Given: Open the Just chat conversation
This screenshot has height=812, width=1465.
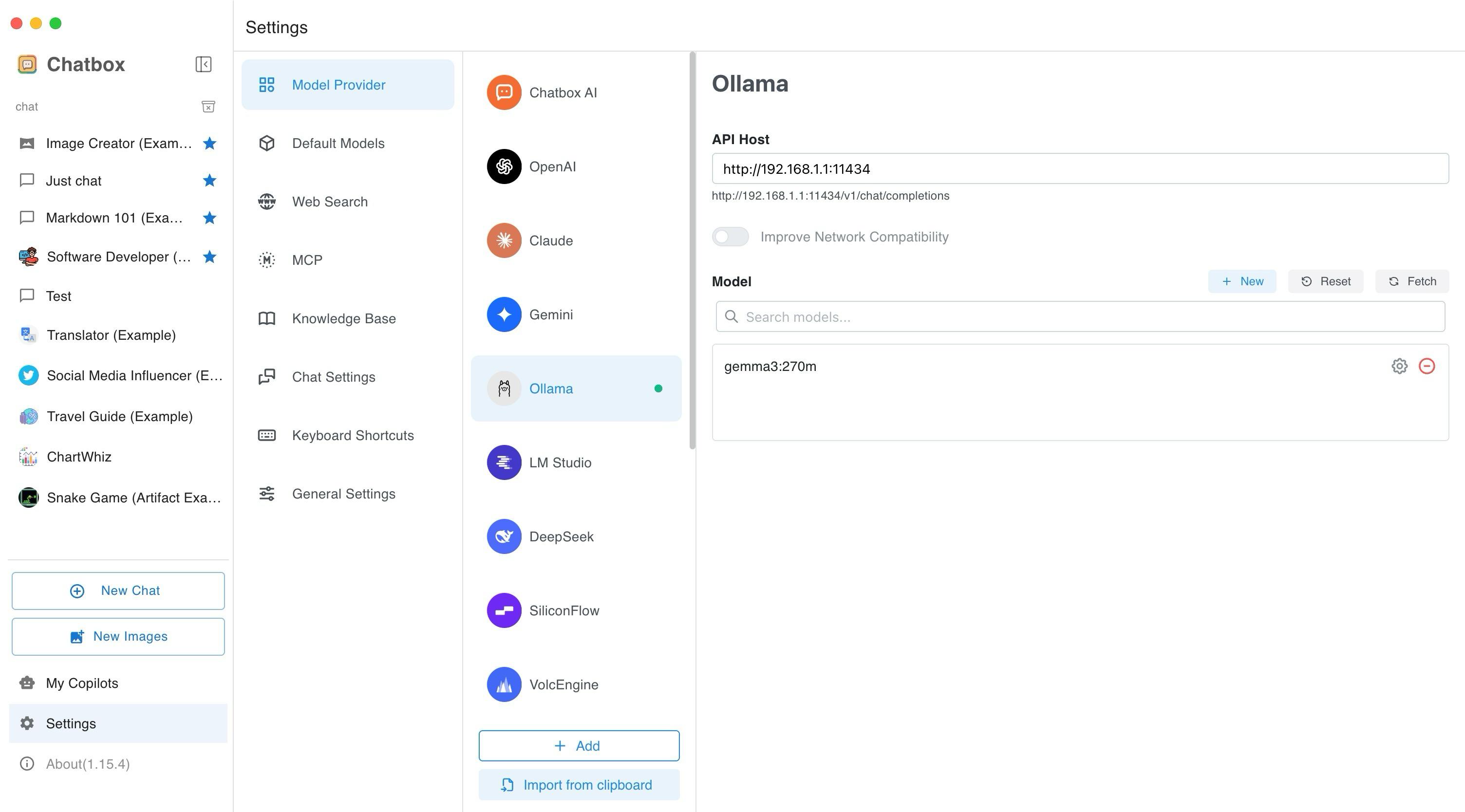Looking at the screenshot, I should [118, 181].
